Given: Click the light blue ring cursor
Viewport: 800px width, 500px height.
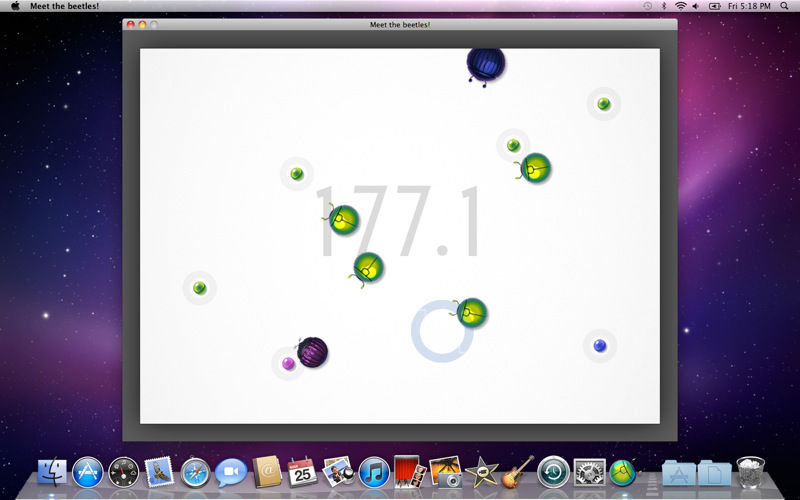Looking at the screenshot, I should click(440, 331).
